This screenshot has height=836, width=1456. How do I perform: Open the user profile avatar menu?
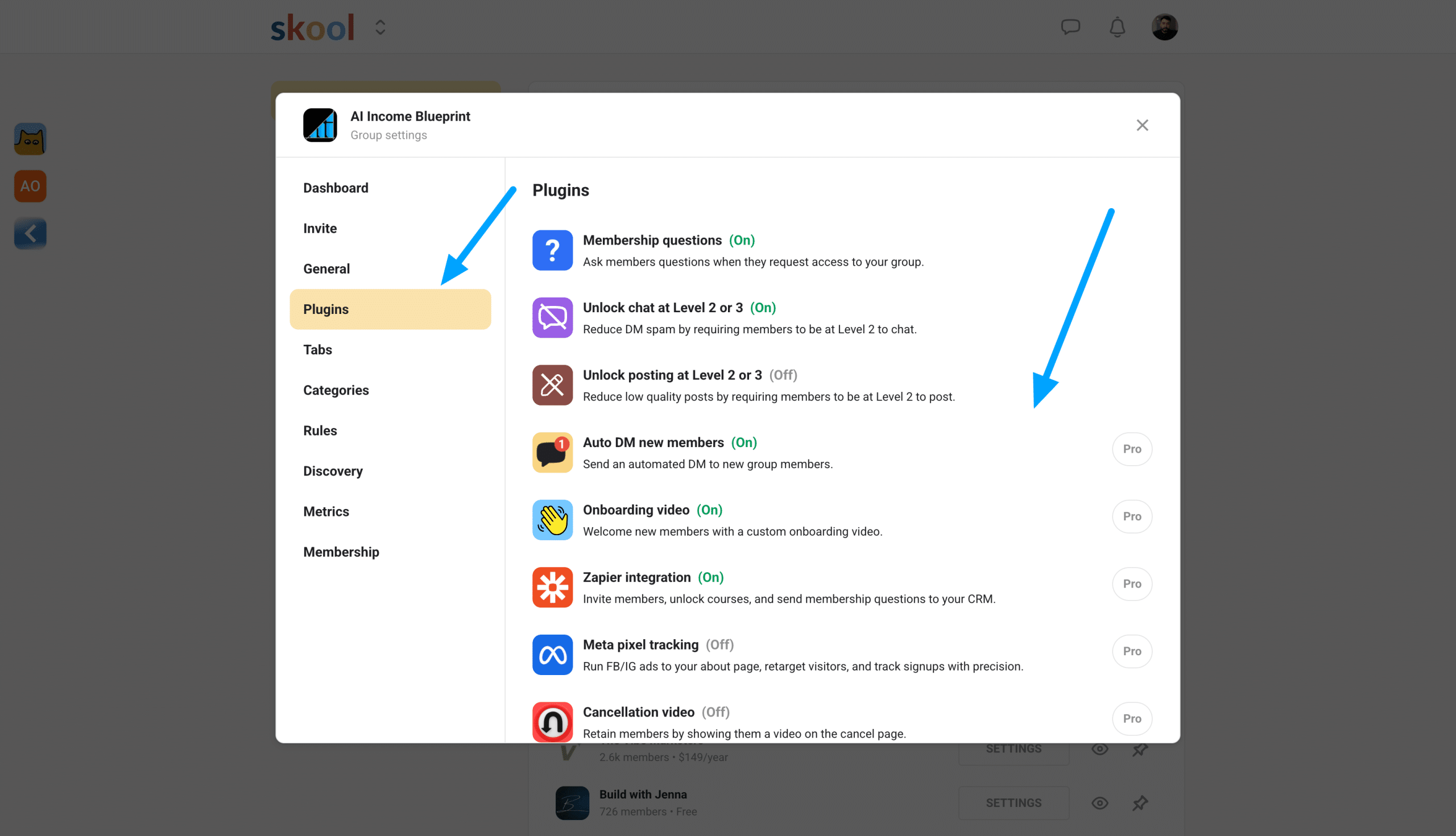pyautogui.click(x=1164, y=27)
